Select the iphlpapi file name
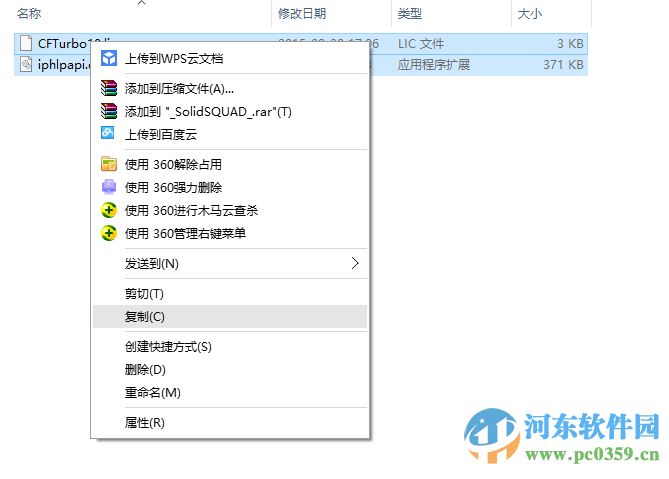Viewport: 669px width, 479px height. [64, 65]
